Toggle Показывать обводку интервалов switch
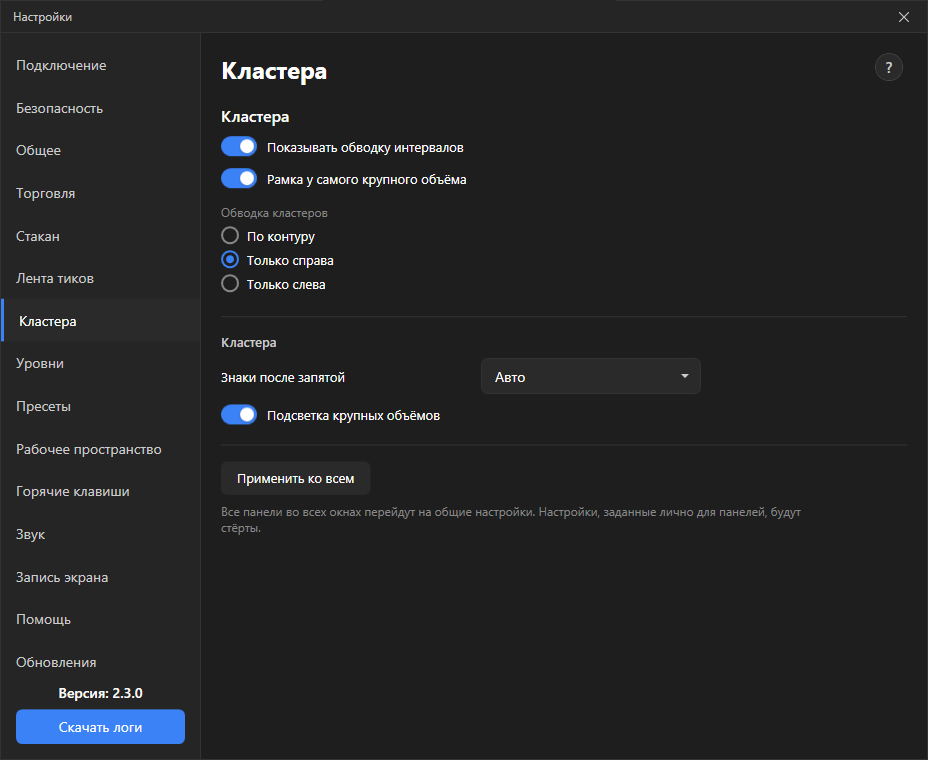The image size is (928, 760). [239, 147]
